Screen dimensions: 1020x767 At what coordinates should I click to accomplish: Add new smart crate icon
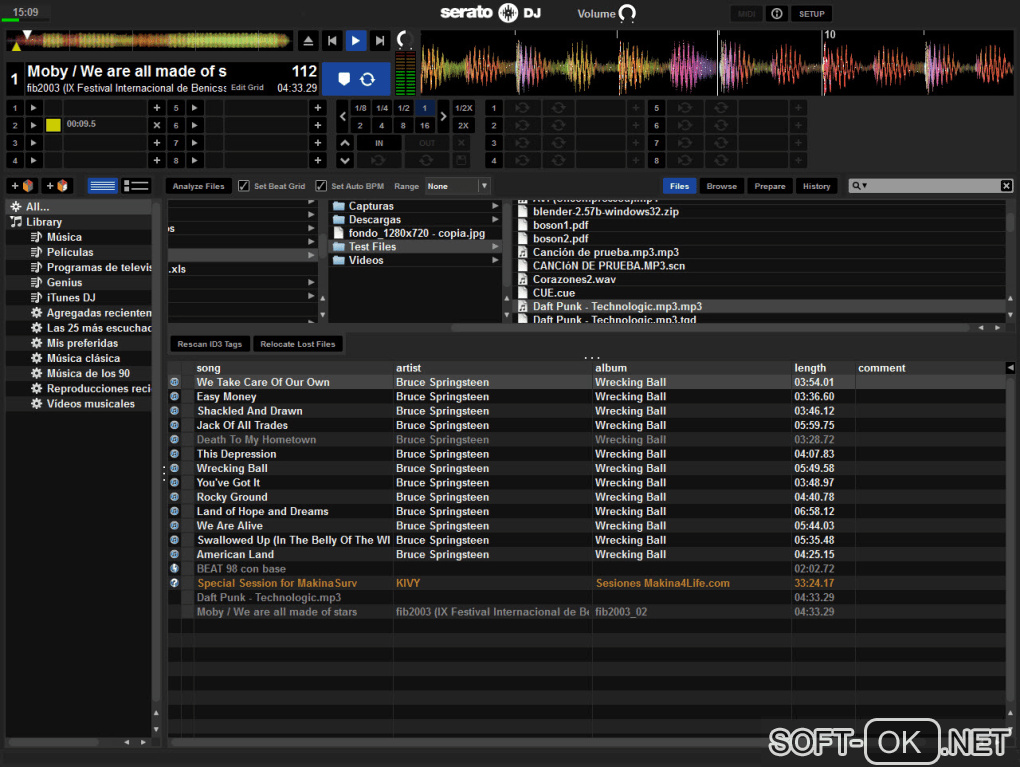[x=57, y=186]
